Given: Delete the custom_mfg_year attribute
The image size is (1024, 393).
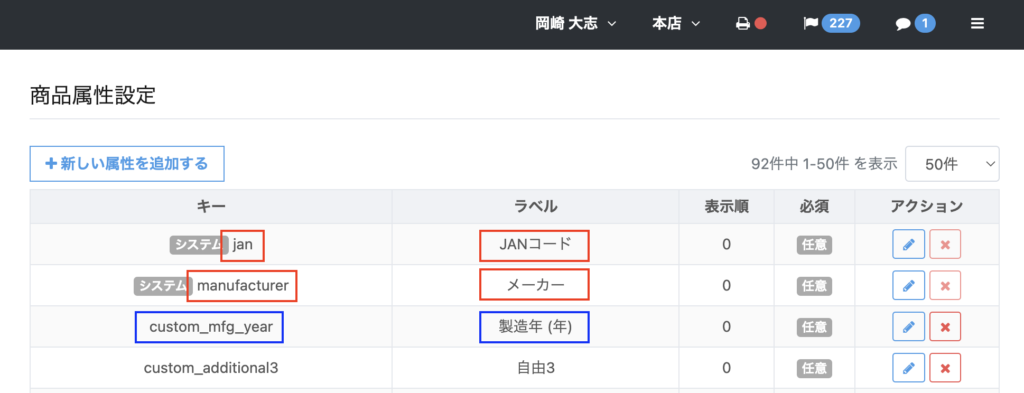Looking at the screenshot, I should 945,326.
